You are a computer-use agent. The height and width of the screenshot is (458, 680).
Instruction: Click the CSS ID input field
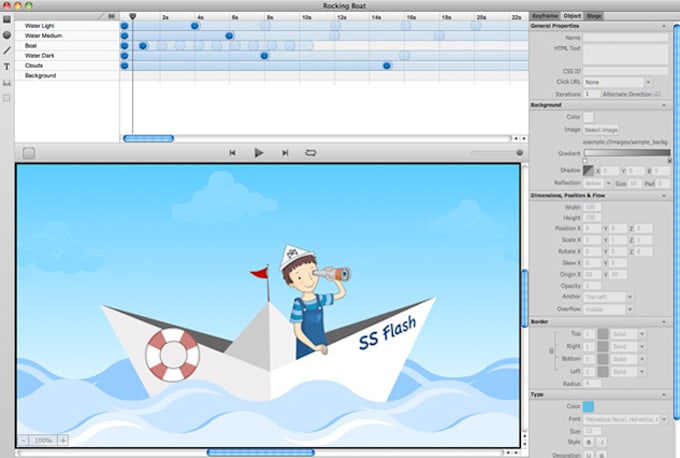coord(625,71)
